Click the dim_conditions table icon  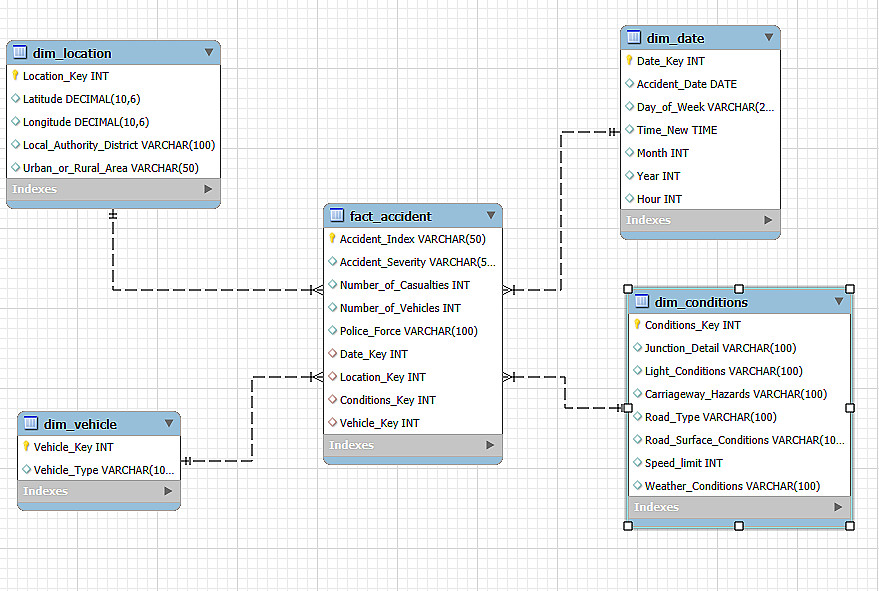[641, 301]
